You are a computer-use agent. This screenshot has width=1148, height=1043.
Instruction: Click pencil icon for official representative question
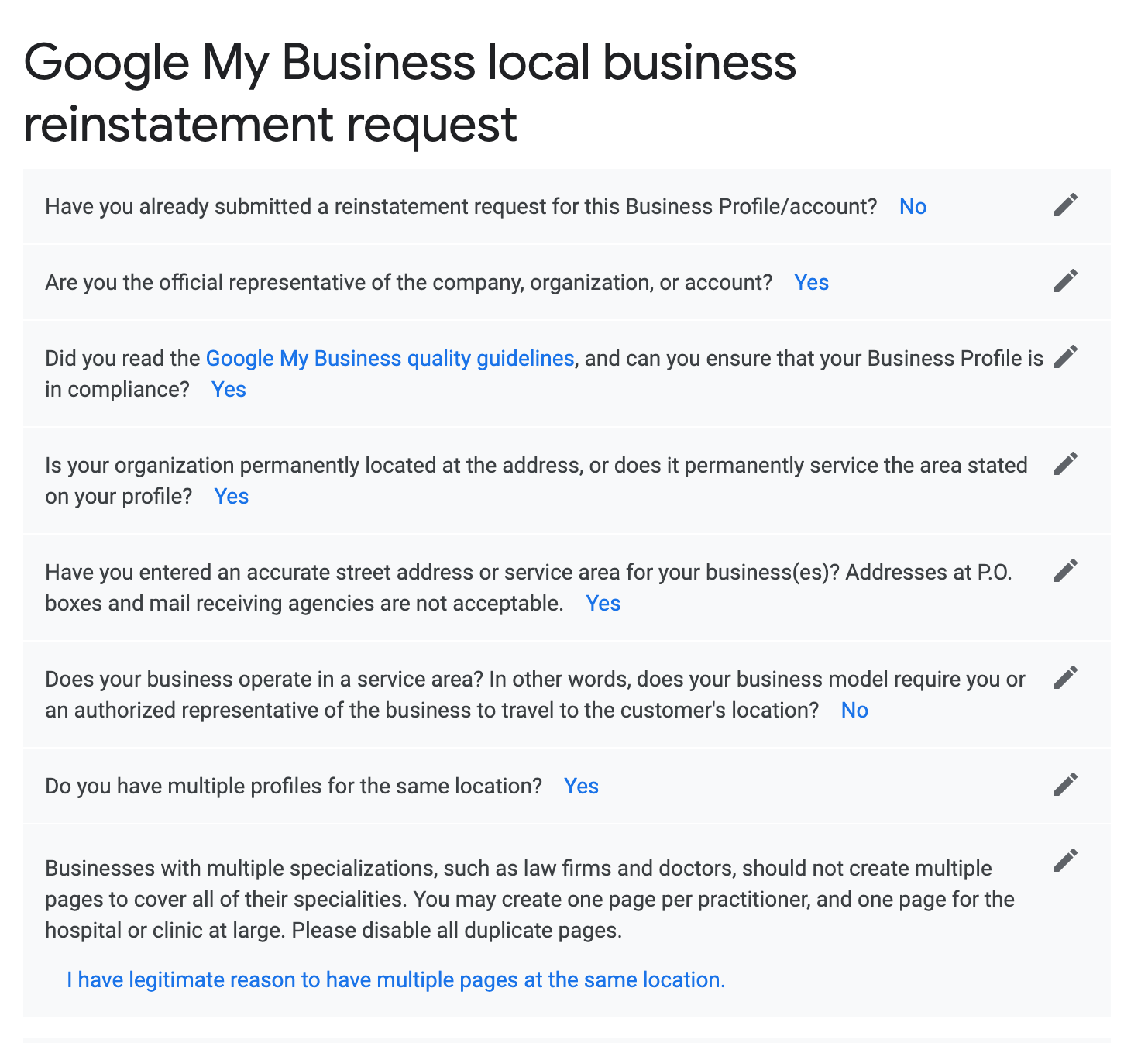tap(1066, 281)
